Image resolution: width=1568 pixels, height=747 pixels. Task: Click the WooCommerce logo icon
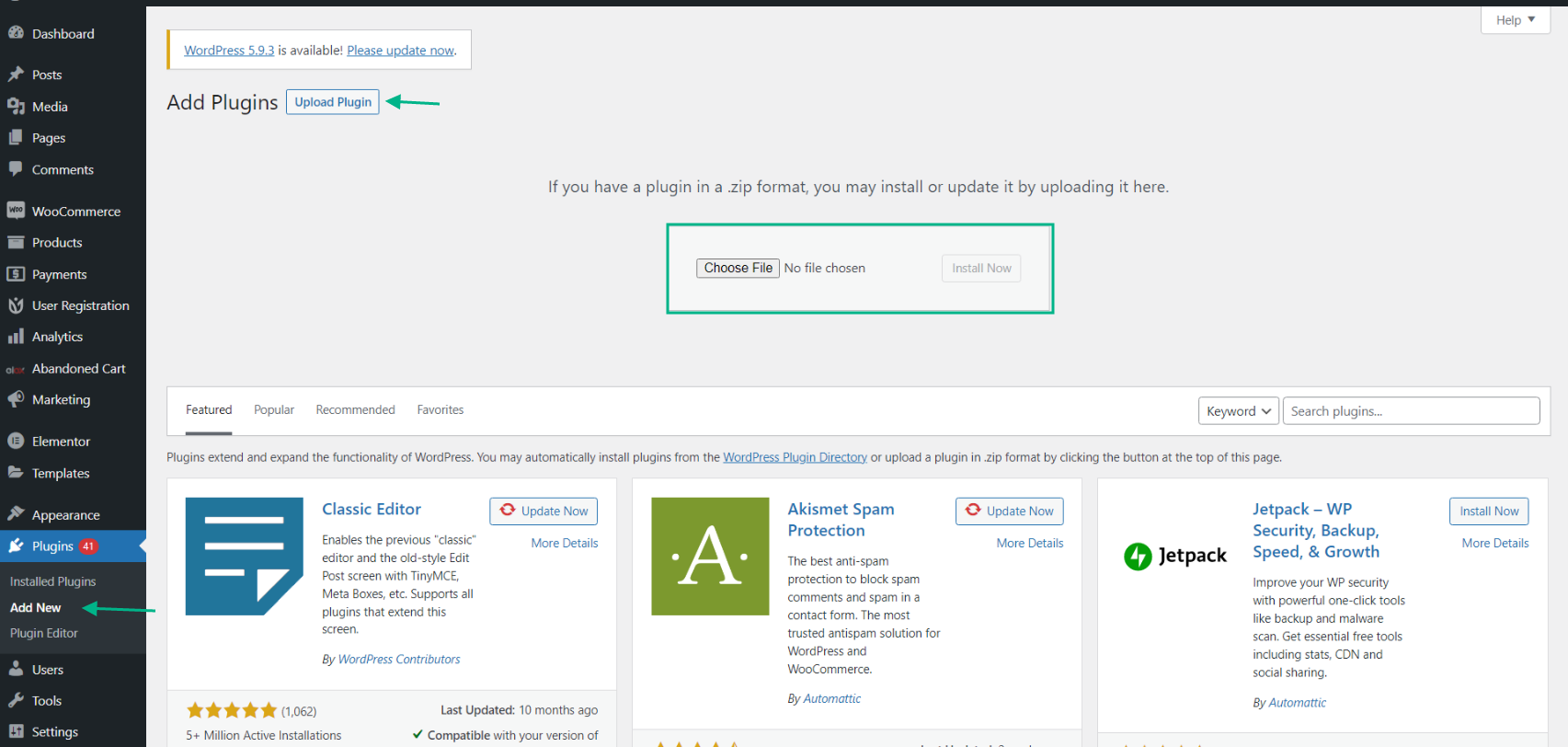[x=16, y=211]
